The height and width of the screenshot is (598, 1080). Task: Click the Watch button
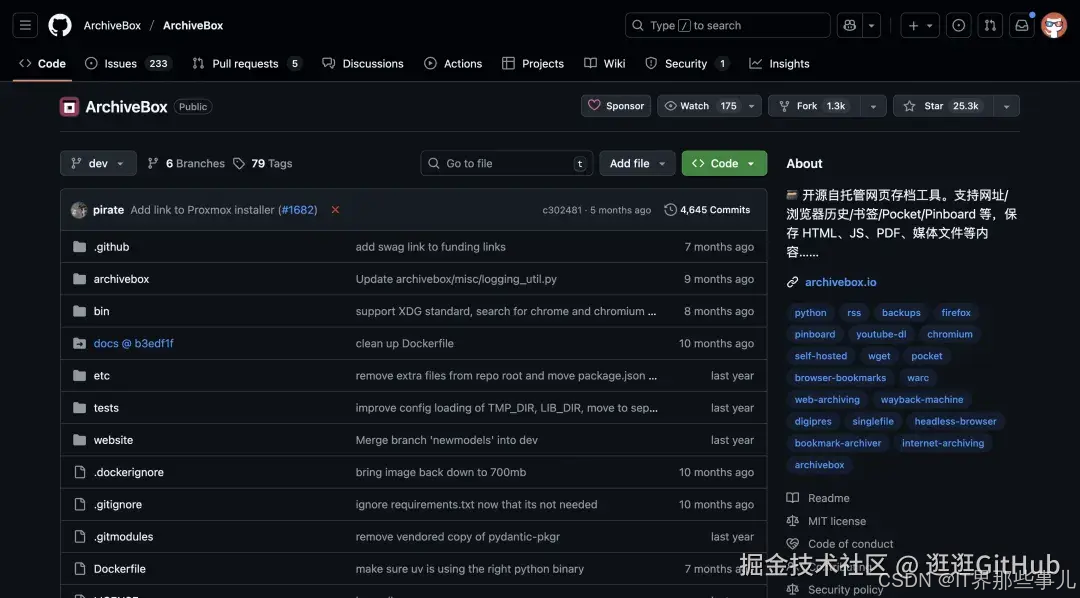(x=699, y=106)
